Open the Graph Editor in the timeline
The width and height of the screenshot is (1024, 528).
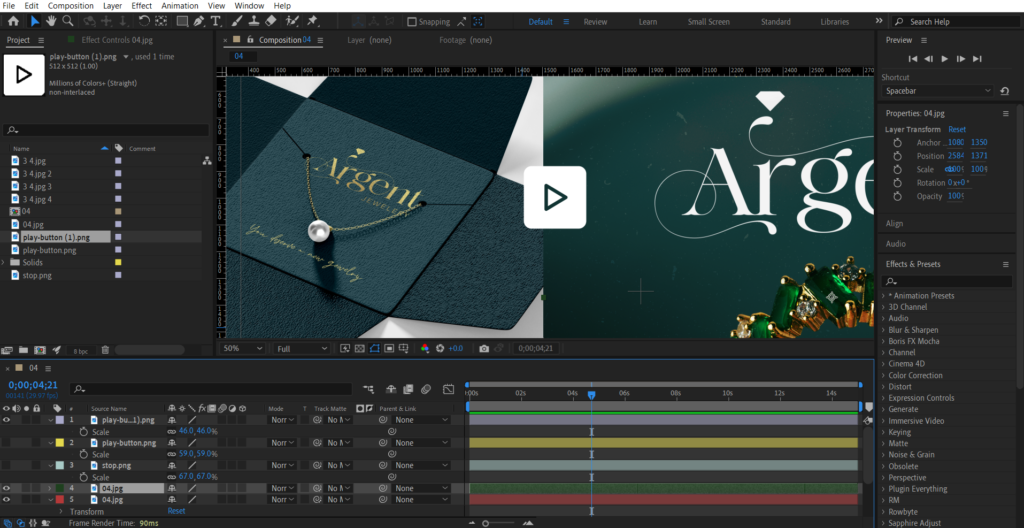point(448,389)
